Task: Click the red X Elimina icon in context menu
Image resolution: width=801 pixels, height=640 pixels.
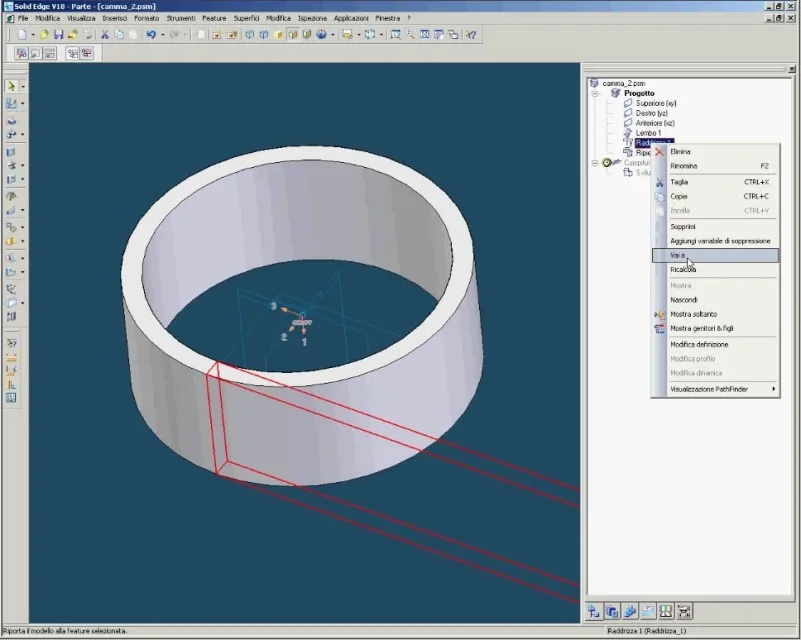Action: click(659, 152)
